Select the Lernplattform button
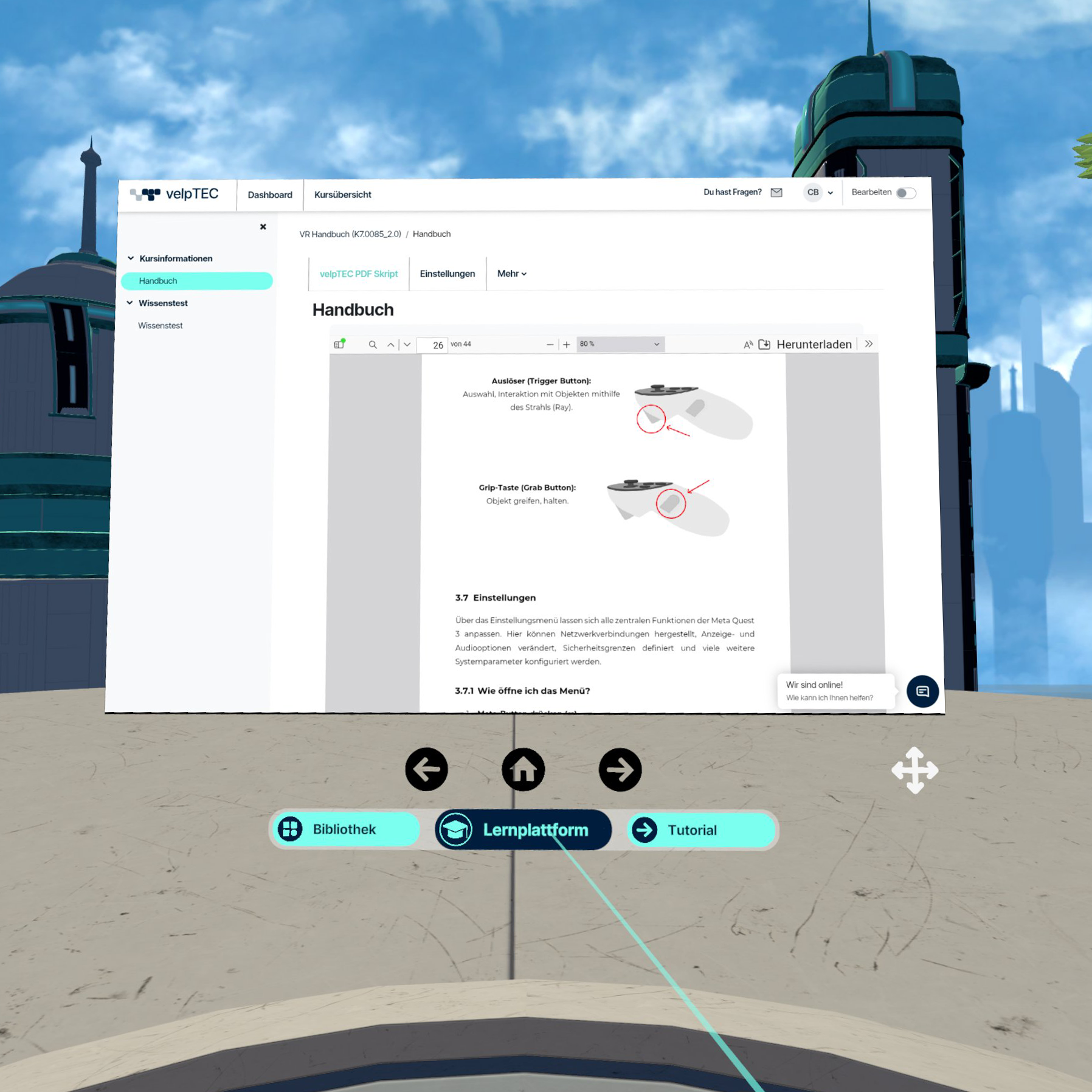The width and height of the screenshot is (1092, 1092). pyautogui.click(x=524, y=830)
